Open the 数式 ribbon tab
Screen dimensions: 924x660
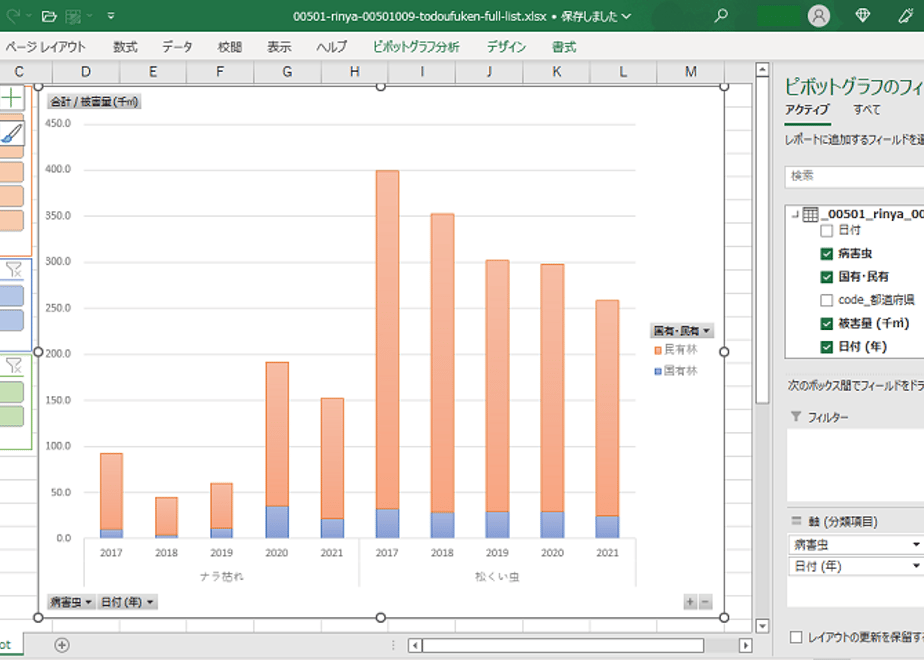click(125, 47)
